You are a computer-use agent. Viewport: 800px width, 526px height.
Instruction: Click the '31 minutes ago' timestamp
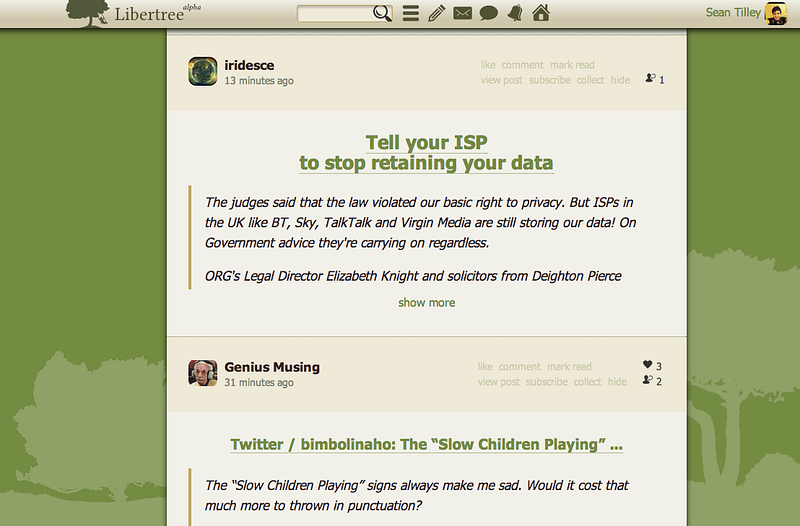click(259, 382)
